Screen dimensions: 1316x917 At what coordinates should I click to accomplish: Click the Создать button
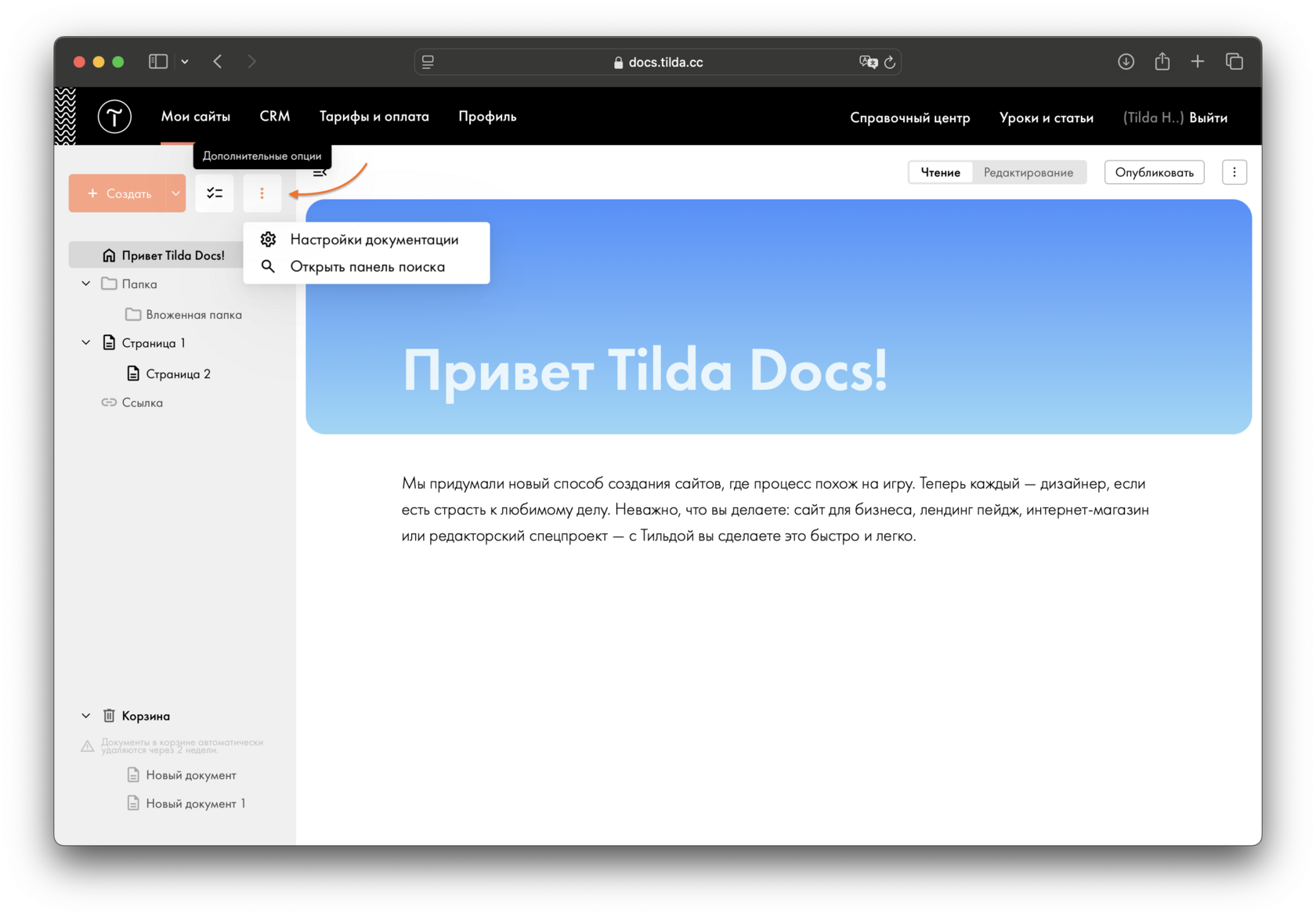pos(118,193)
